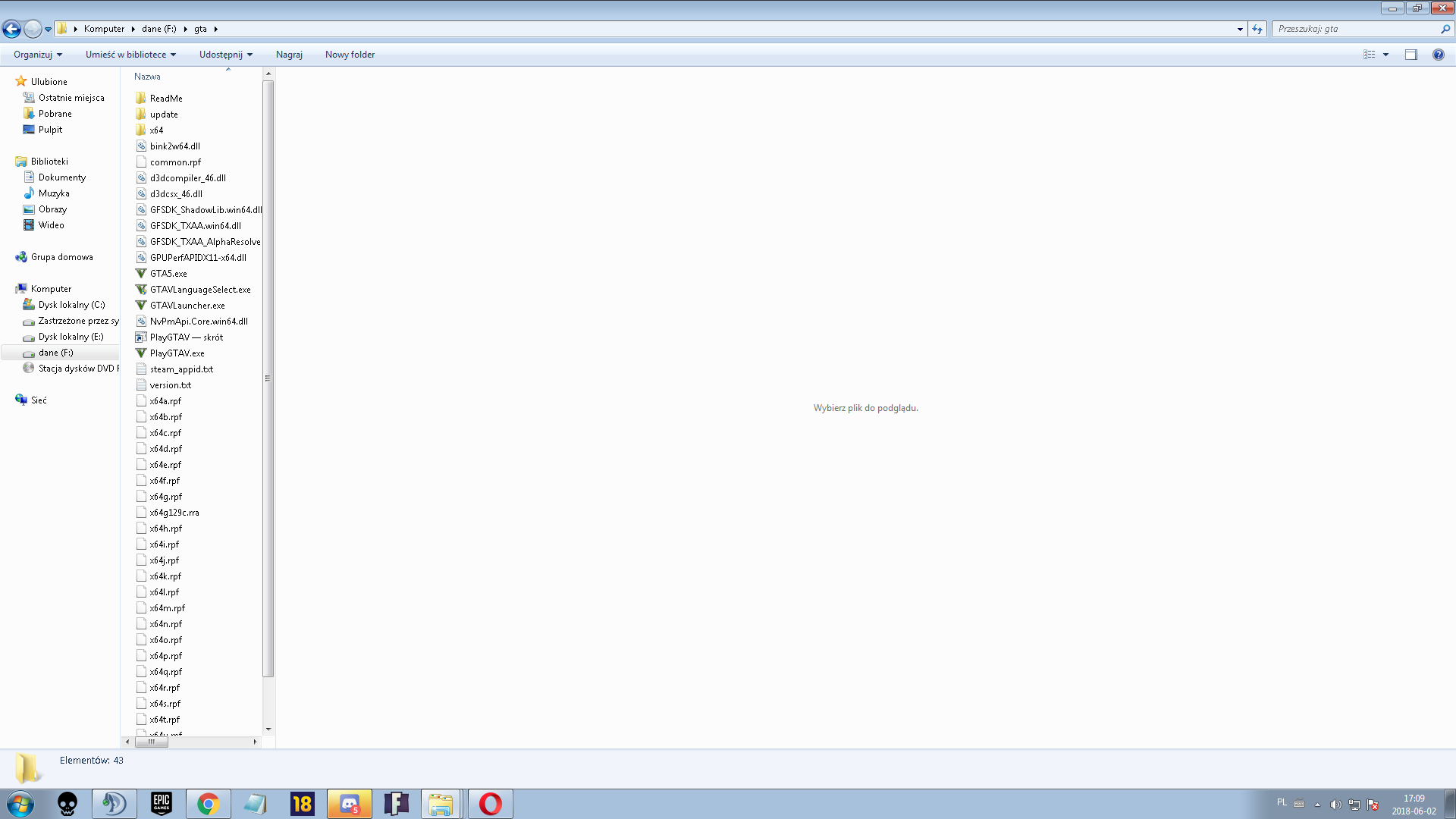
Task: Click the Nazwa column header
Action: pos(147,77)
